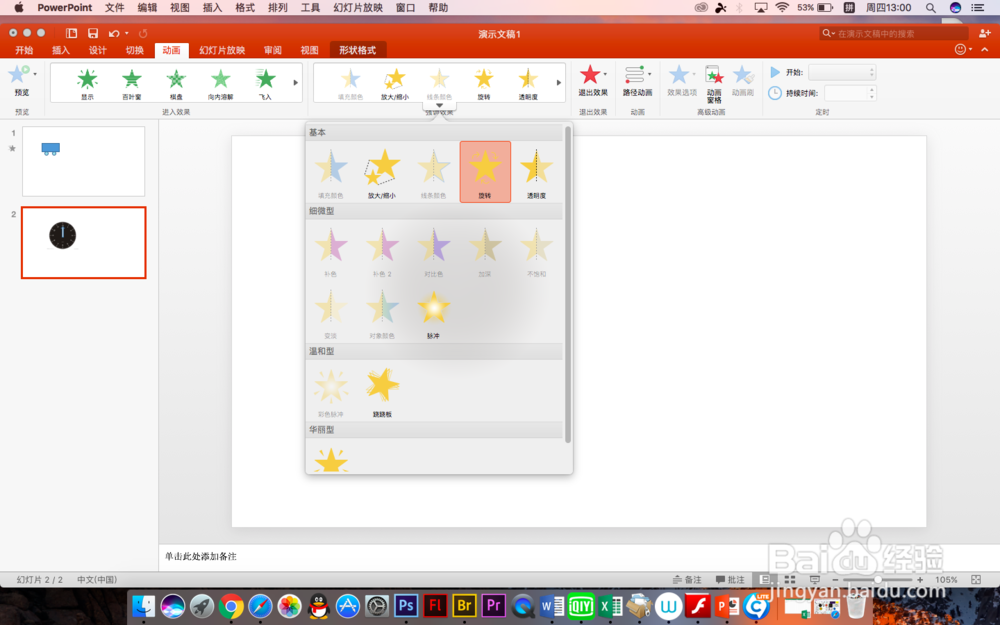Click the presentation search field
Image resolution: width=1000 pixels, height=625 pixels.
894,33
